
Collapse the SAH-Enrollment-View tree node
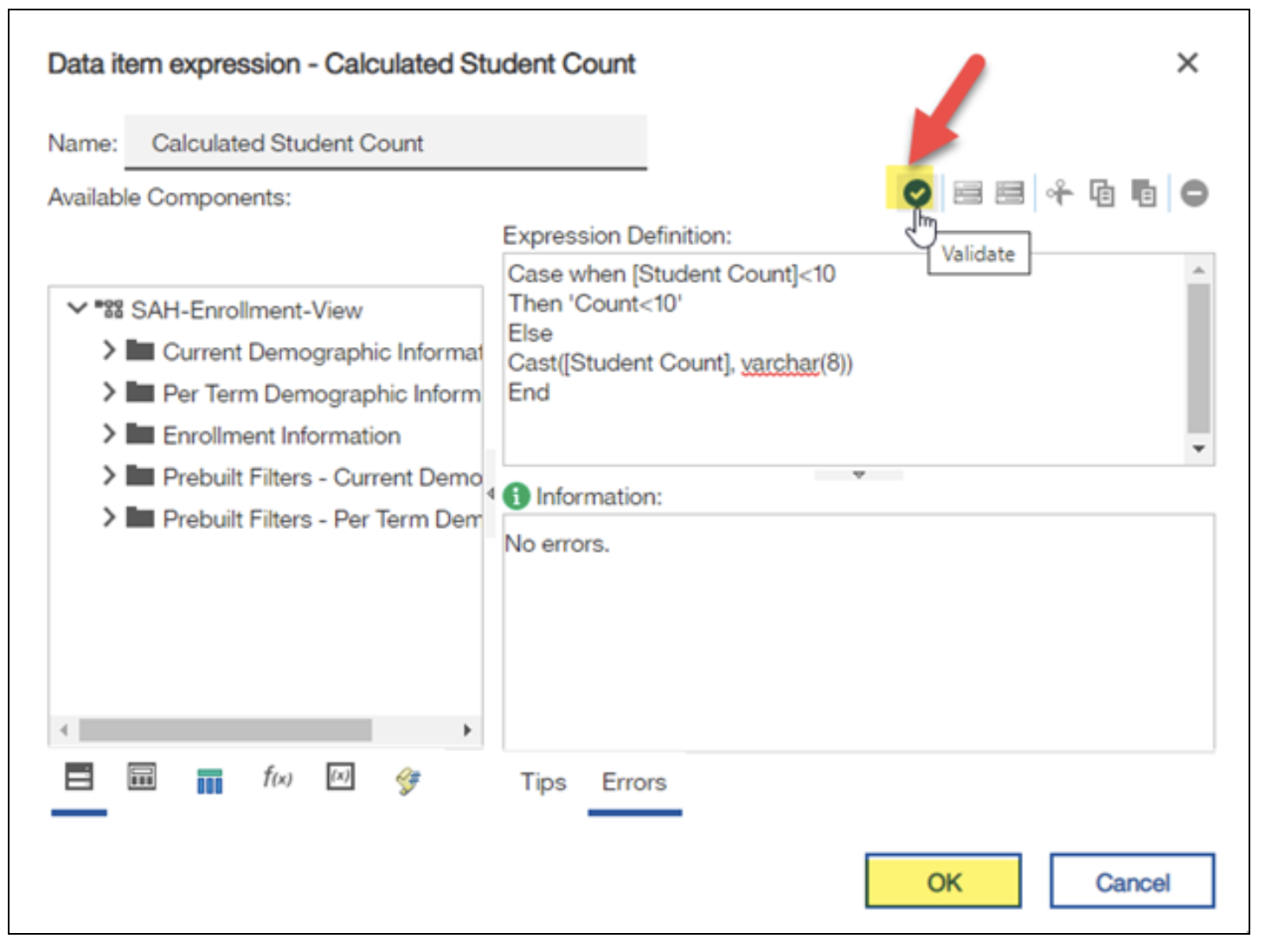coord(77,308)
